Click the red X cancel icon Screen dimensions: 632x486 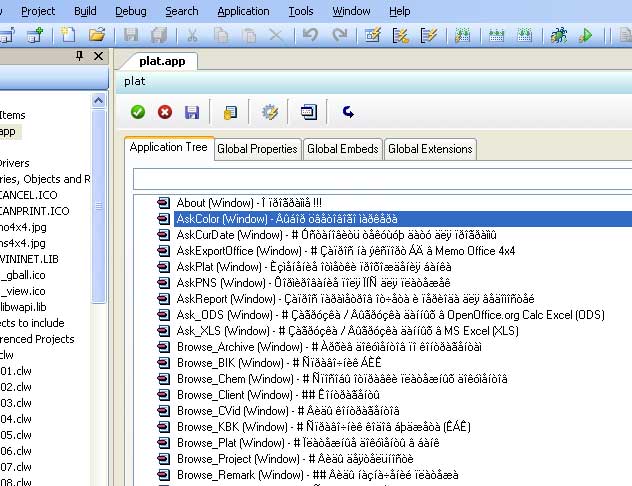[165, 112]
